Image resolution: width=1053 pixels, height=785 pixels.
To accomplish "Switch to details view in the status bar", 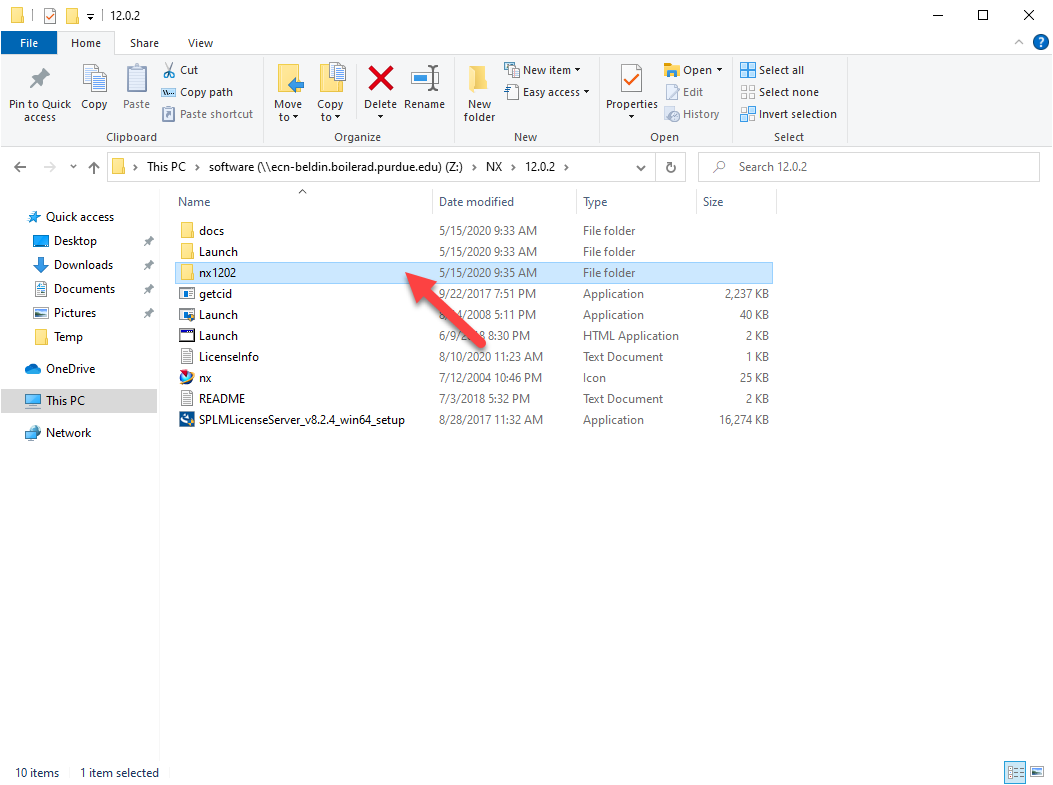I will [x=1016, y=772].
